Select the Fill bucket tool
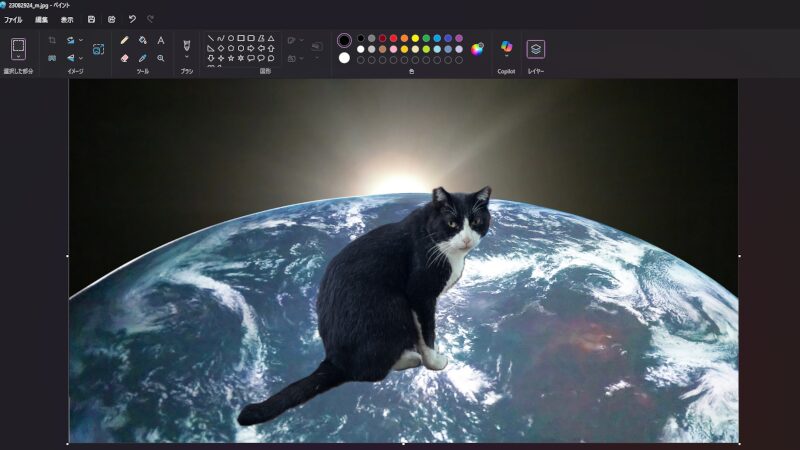800x450 pixels. tap(143, 40)
